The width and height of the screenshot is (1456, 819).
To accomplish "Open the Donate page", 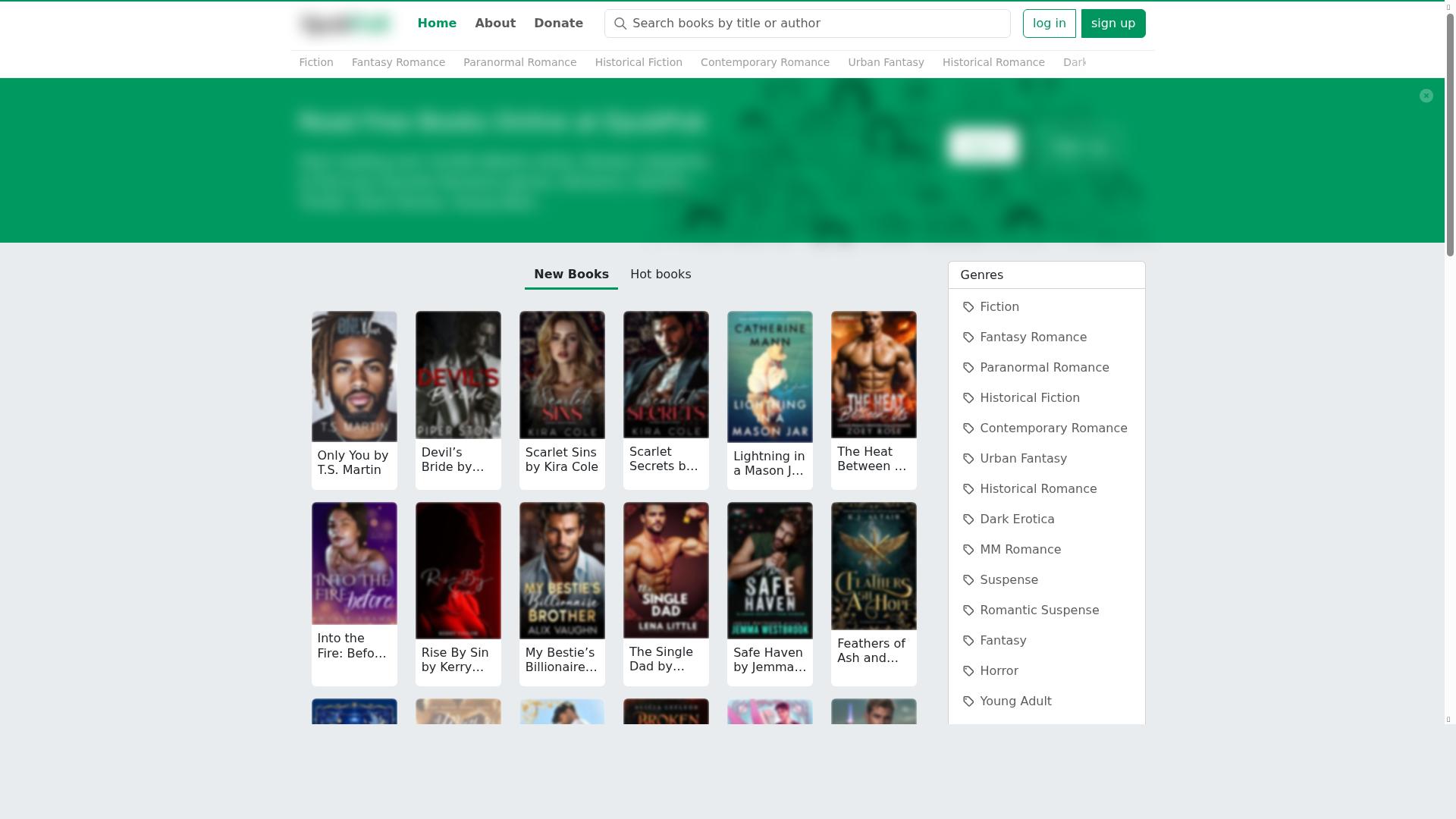I will coord(558,24).
